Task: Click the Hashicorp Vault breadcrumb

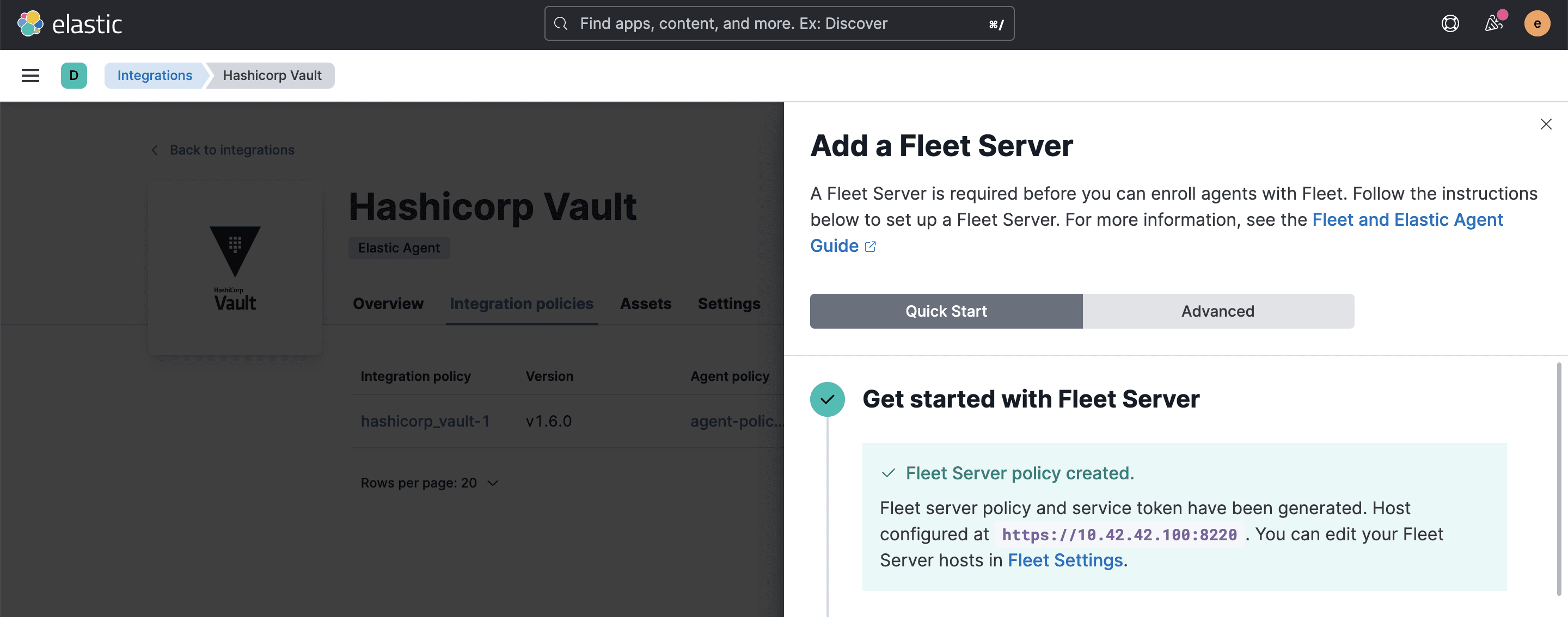Action: [x=272, y=76]
